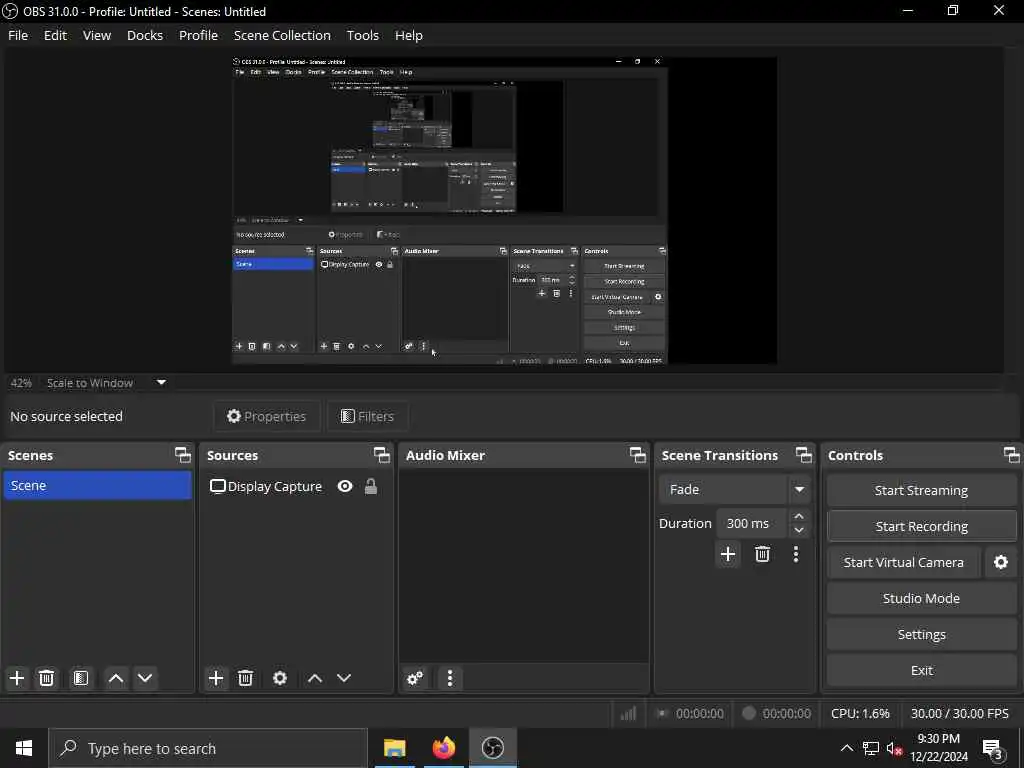The height and width of the screenshot is (768, 1024).
Task: Open the Profile menu
Action: (199, 35)
